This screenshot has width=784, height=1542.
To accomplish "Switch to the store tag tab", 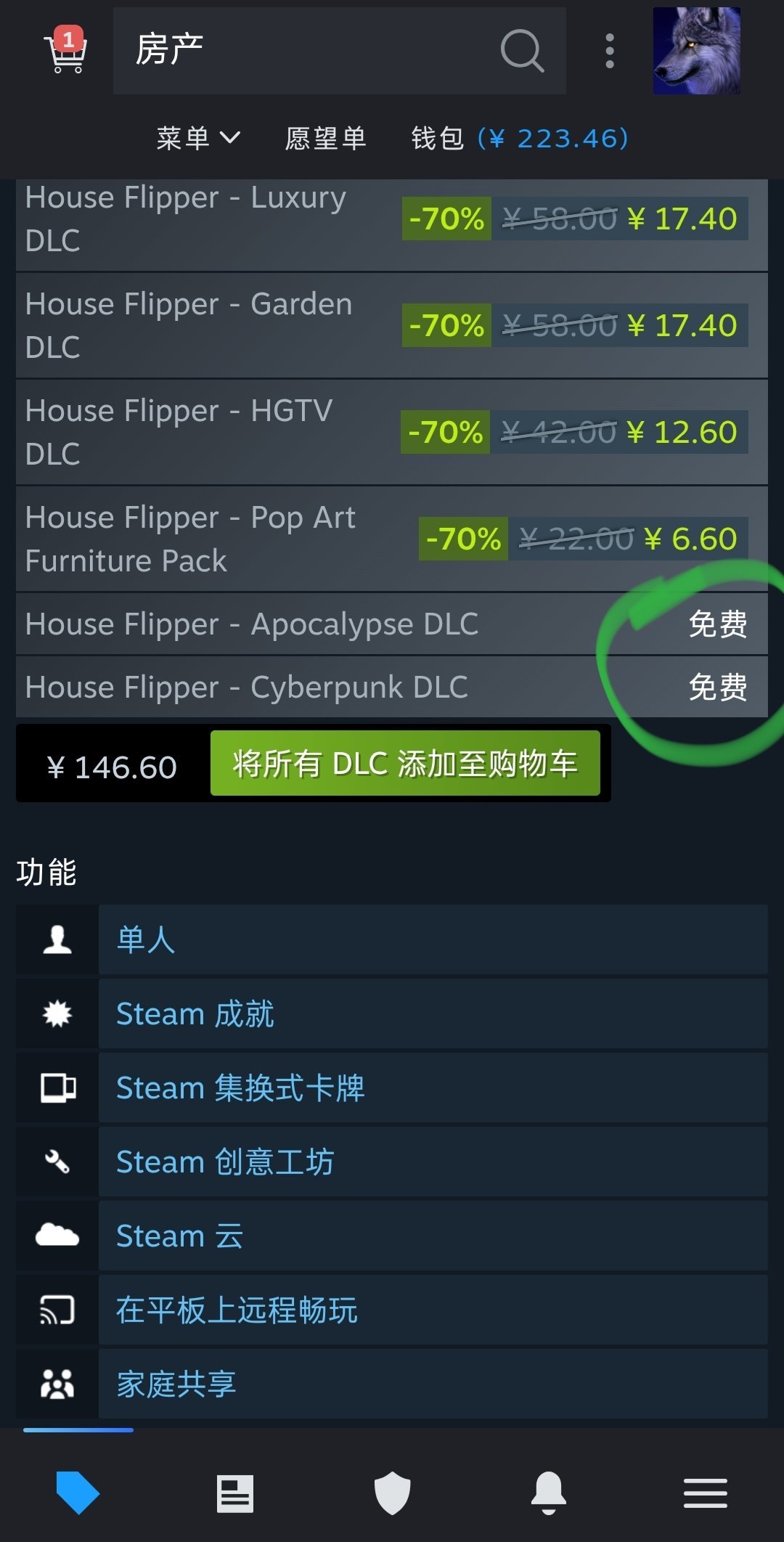I will tap(78, 1493).
